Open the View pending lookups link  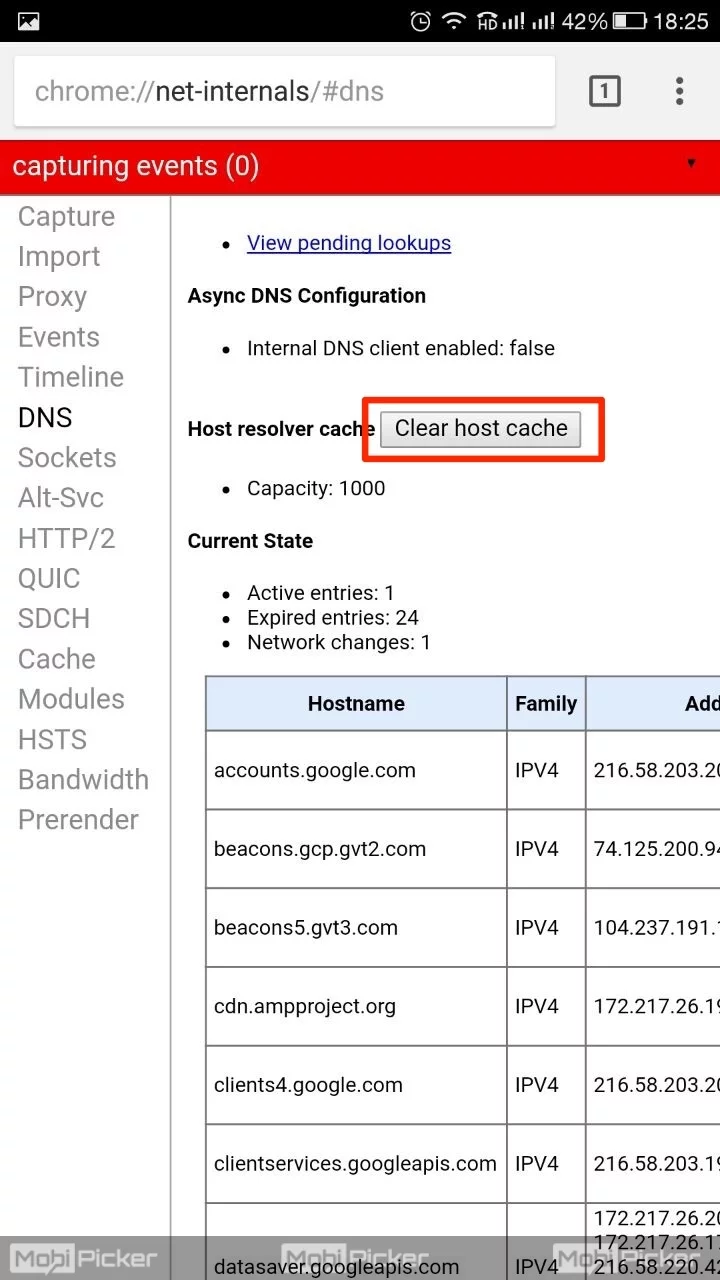coord(349,243)
